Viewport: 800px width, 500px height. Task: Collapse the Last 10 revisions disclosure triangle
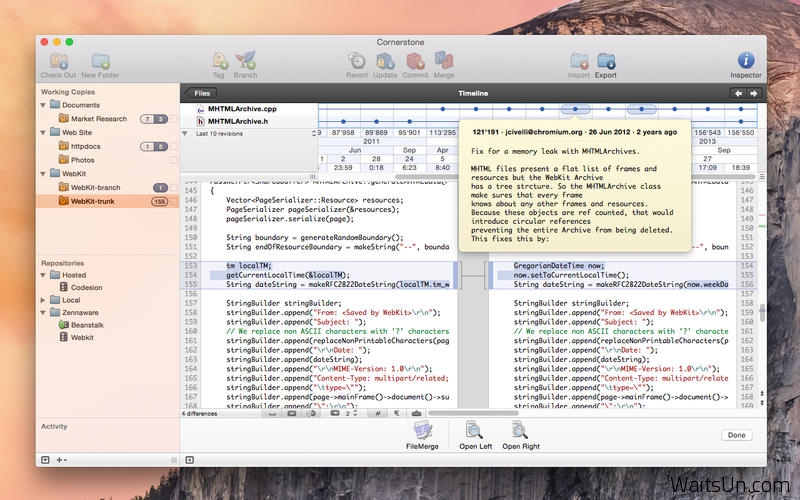[185, 134]
